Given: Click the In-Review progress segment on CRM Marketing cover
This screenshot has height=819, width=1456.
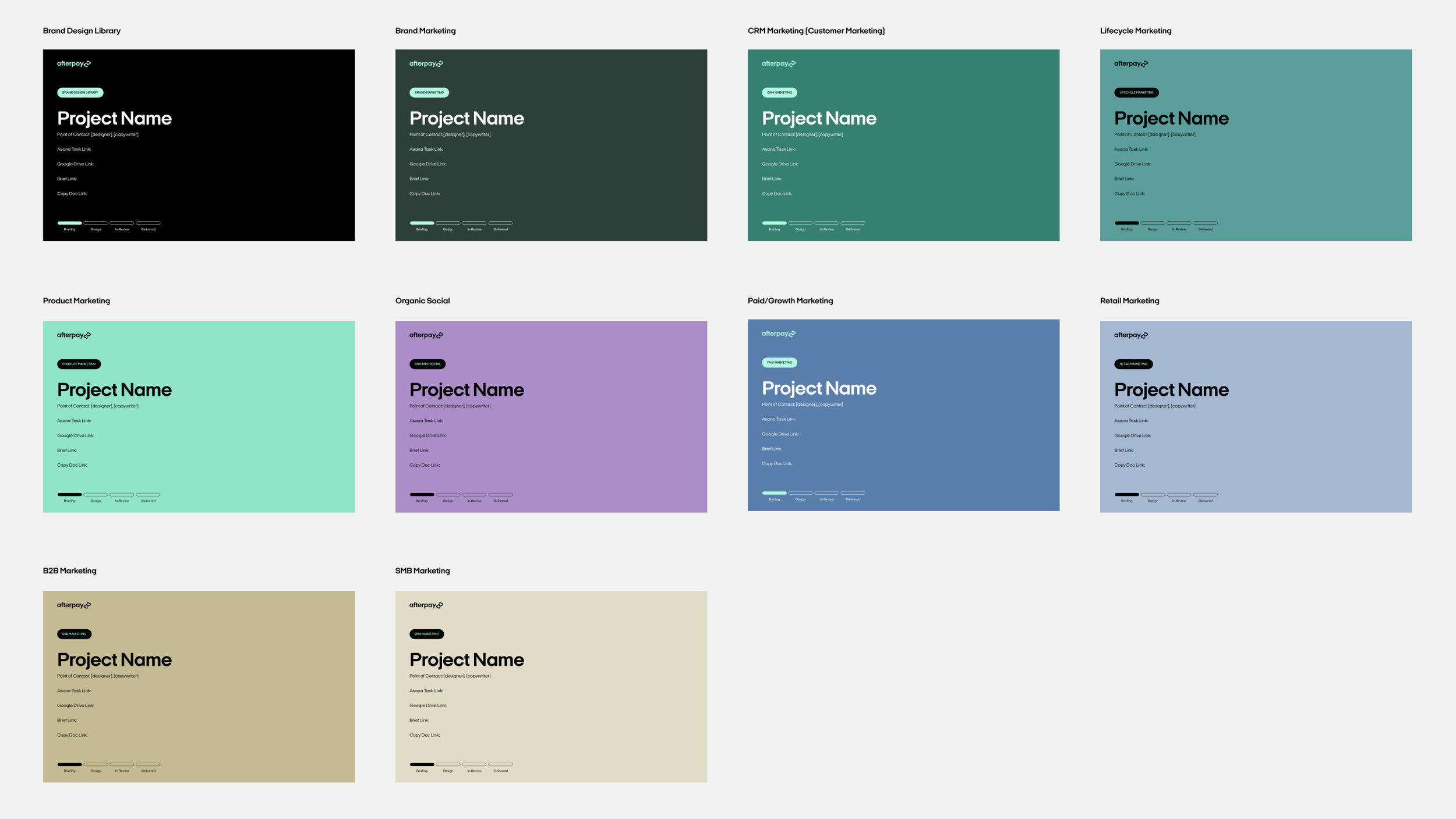Looking at the screenshot, I should click(x=826, y=223).
